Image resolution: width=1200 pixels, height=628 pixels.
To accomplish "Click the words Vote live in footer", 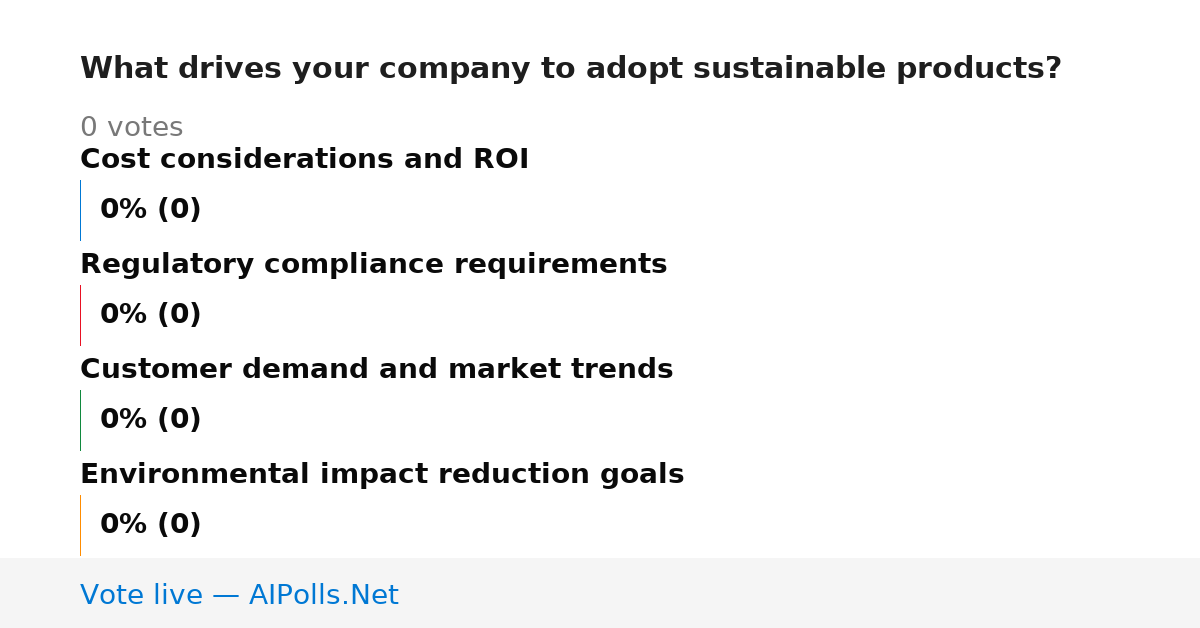I will click(141, 595).
